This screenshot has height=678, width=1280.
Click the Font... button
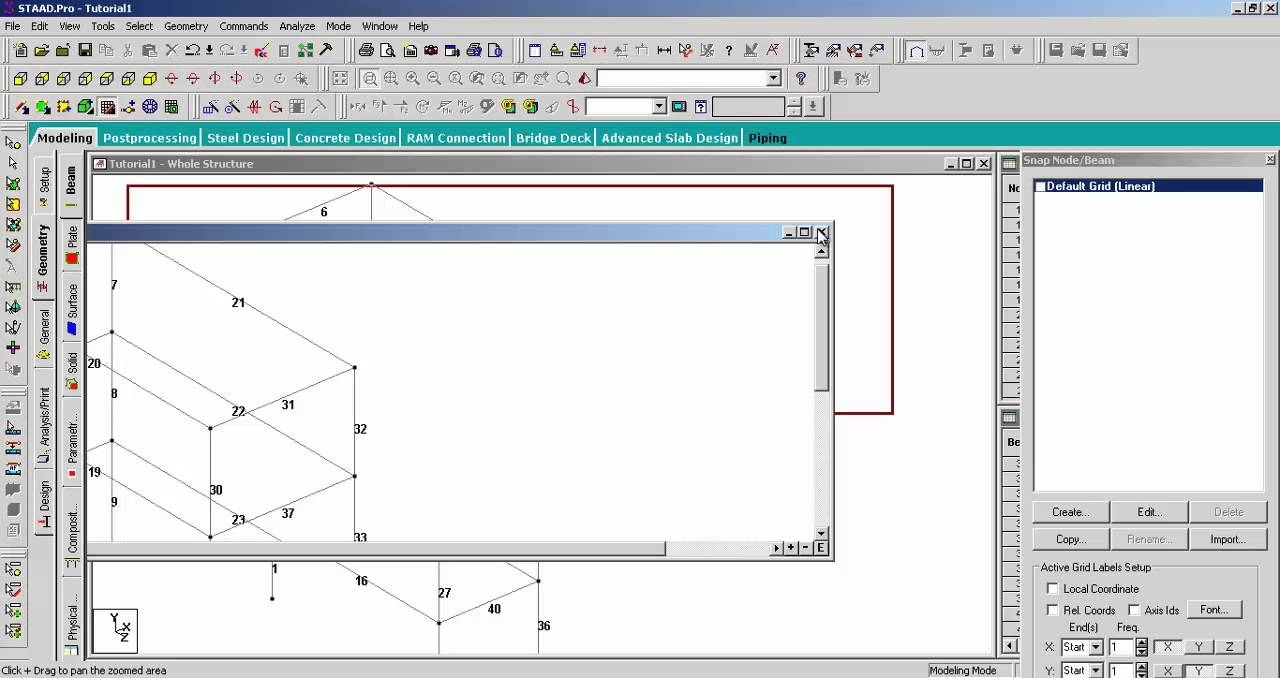[x=1214, y=609]
